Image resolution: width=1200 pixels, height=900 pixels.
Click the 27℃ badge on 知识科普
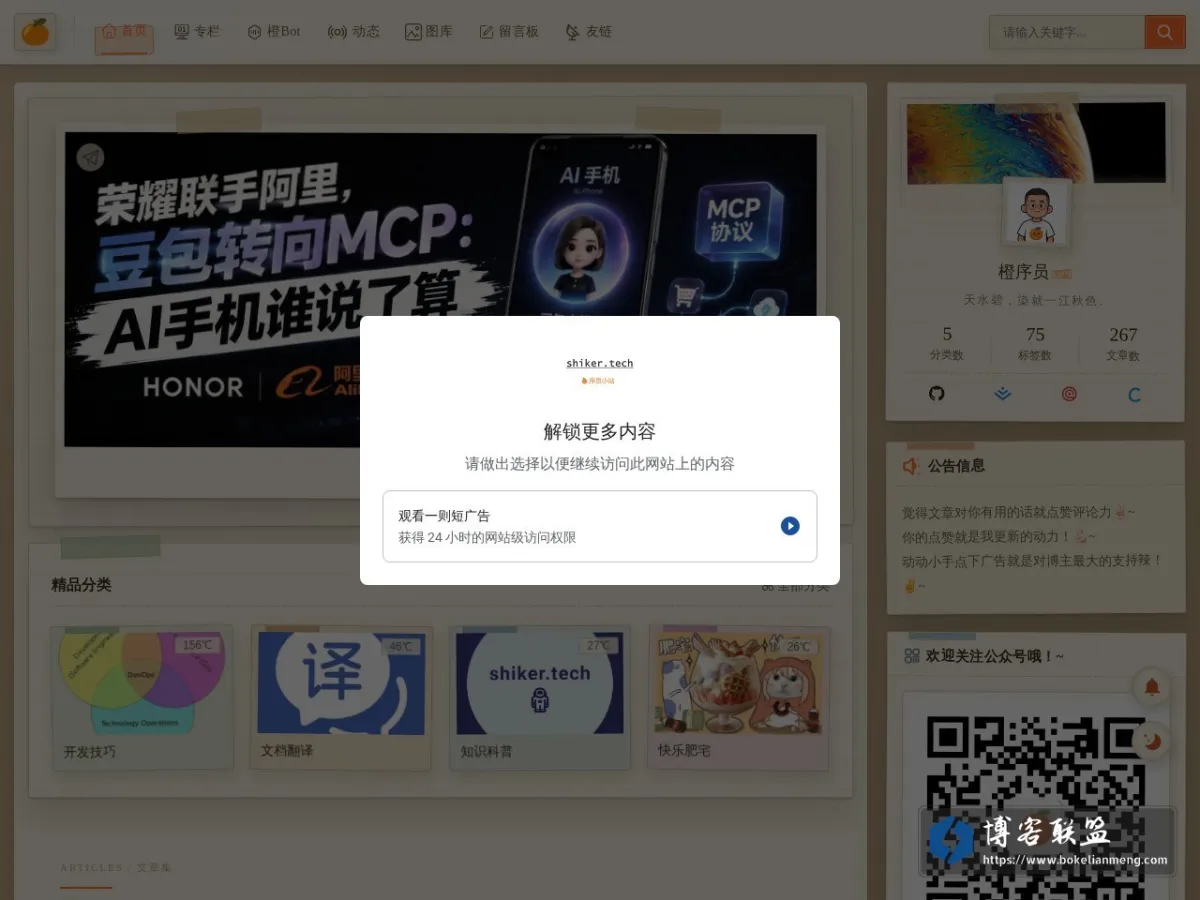click(598, 646)
